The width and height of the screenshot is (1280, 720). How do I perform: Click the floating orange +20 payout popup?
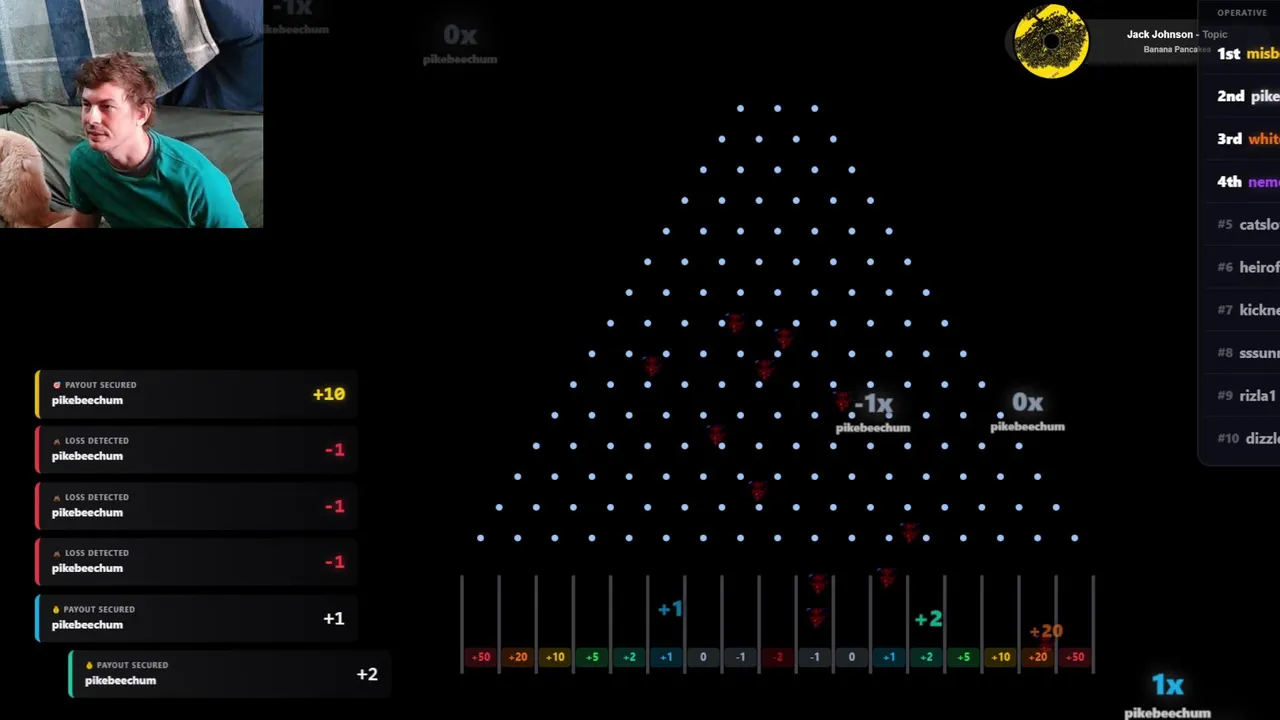(x=1046, y=631)
